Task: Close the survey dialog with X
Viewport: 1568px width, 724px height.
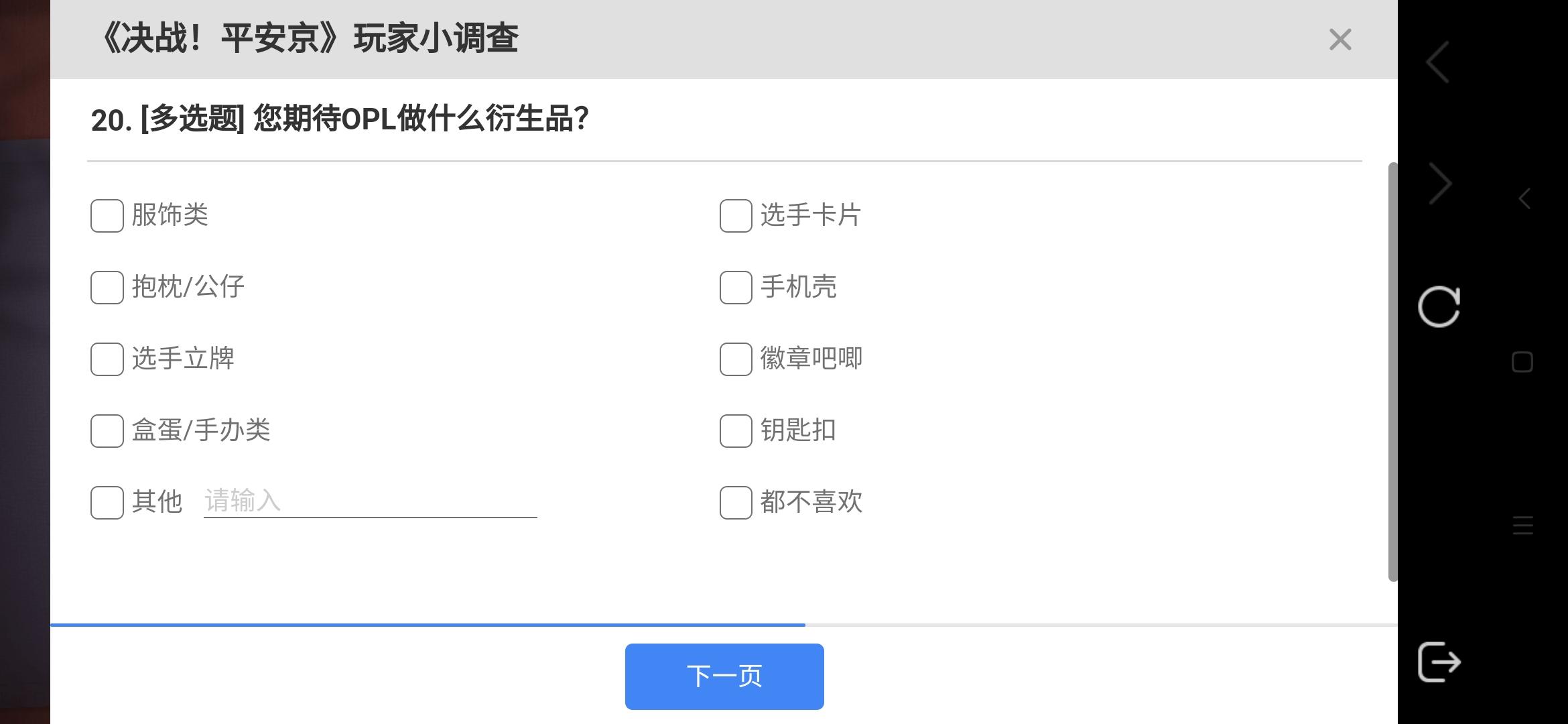Action: pyautogui.click(x=1340, y=40)
